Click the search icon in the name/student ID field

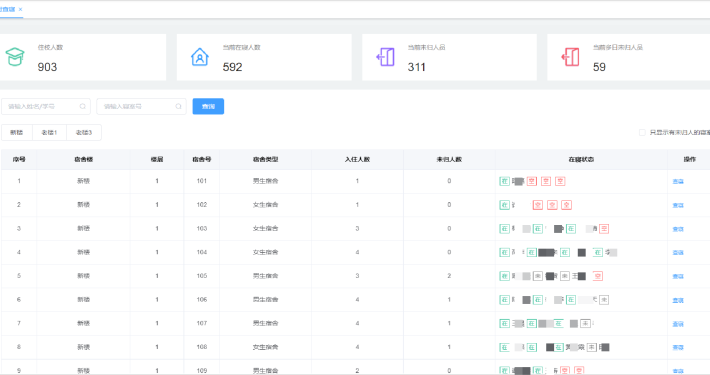tap(82, 106)
